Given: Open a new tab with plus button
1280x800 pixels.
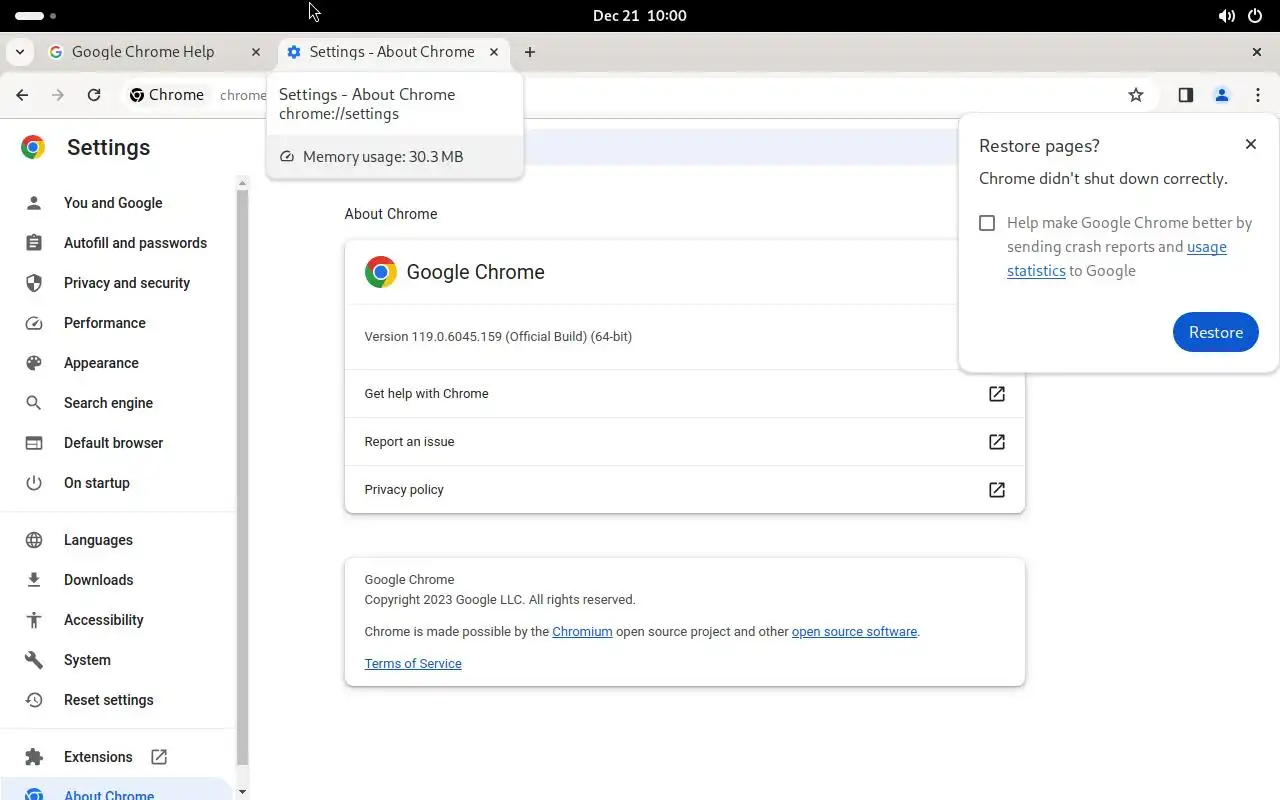Looking at the screenshot, I should tap(530, 52).
